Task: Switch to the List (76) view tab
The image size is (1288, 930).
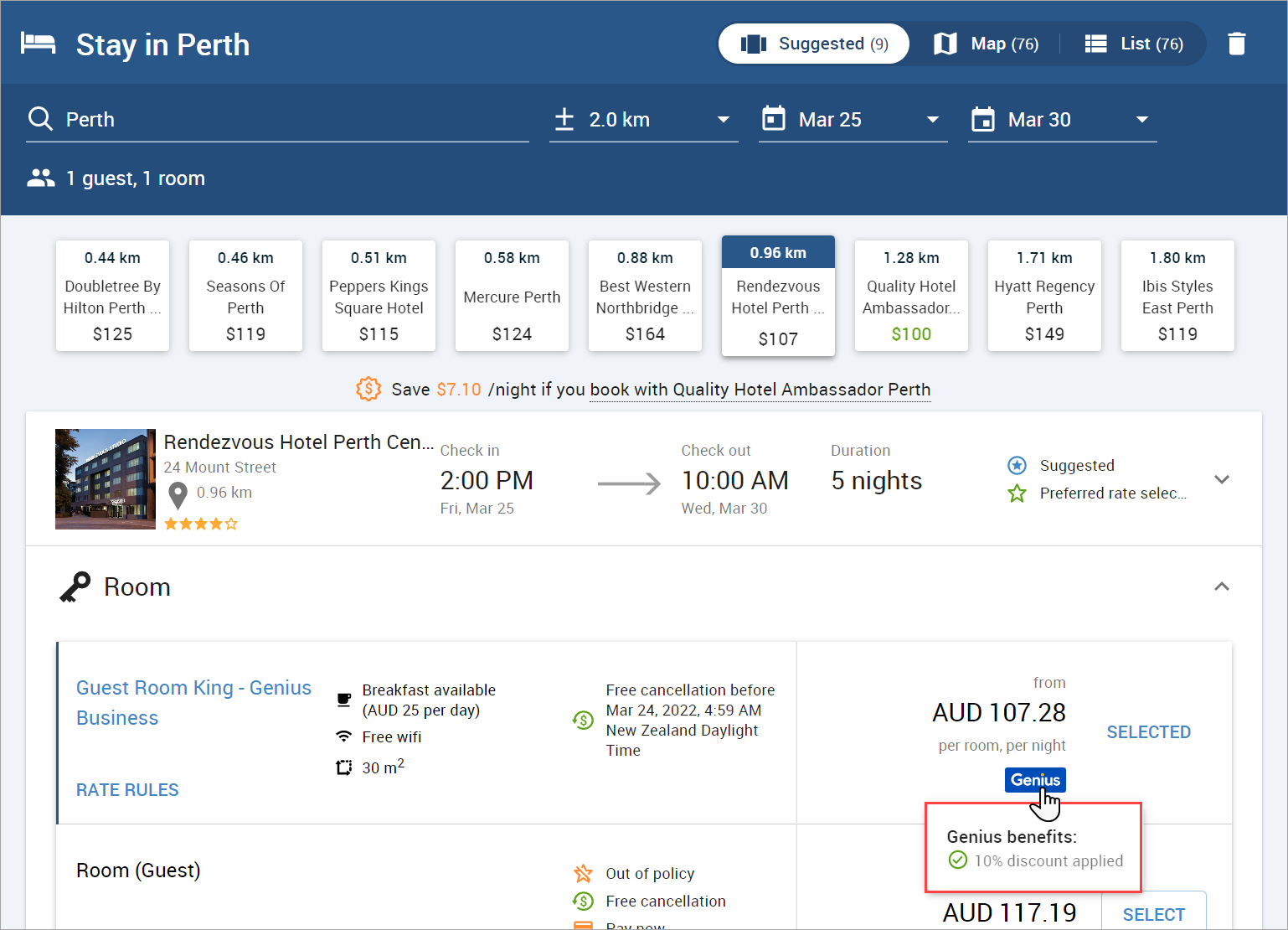Action: click(1134, 44)
